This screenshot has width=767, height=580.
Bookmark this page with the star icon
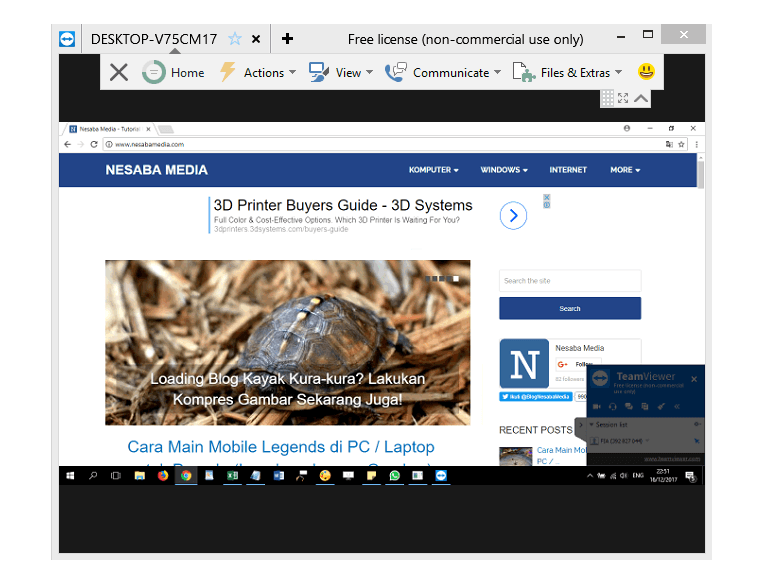(681, 144)
